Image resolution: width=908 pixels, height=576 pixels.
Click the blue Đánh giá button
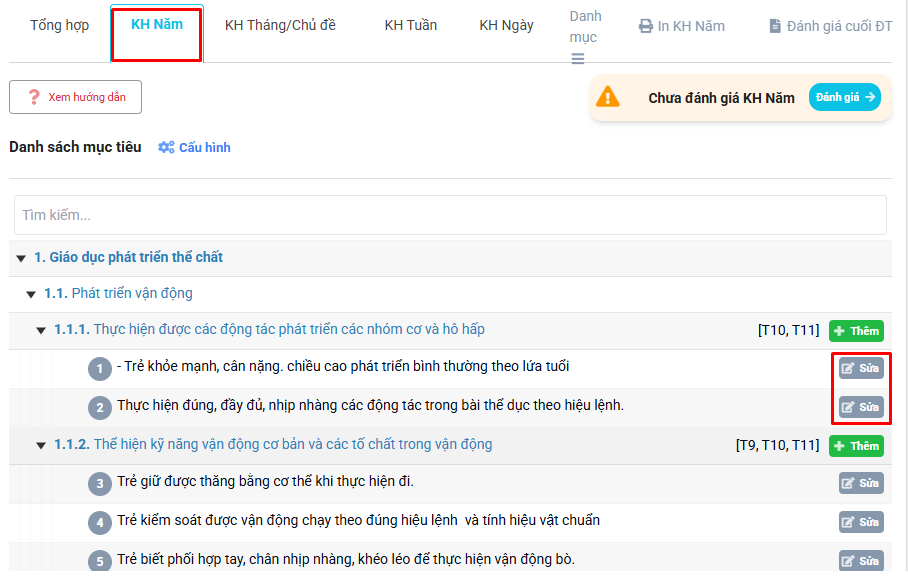[844, 97]
